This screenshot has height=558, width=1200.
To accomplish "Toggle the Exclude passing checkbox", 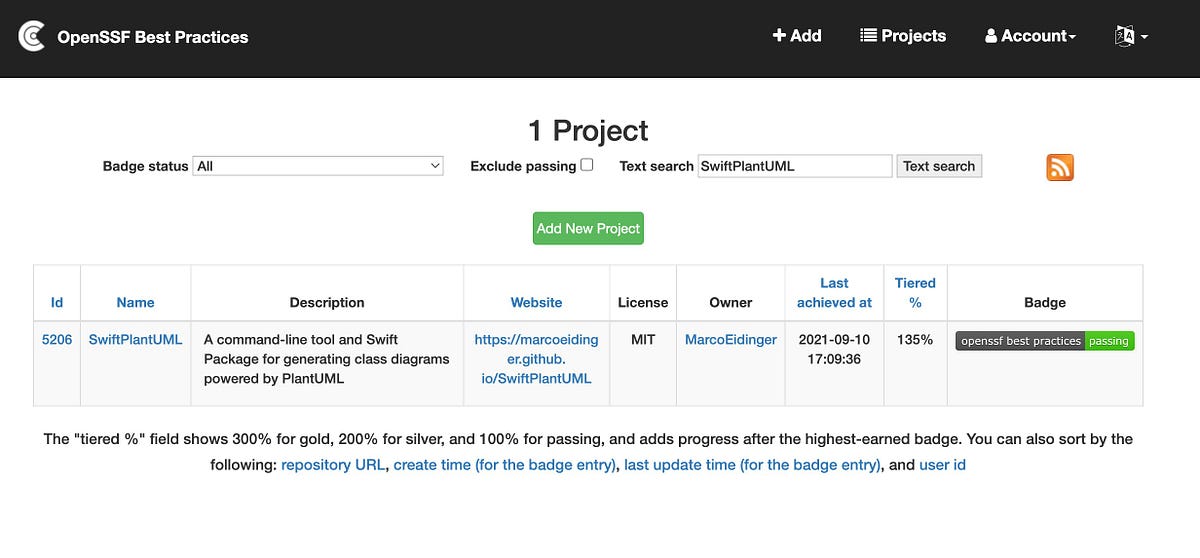I will [x=587, y=165].
